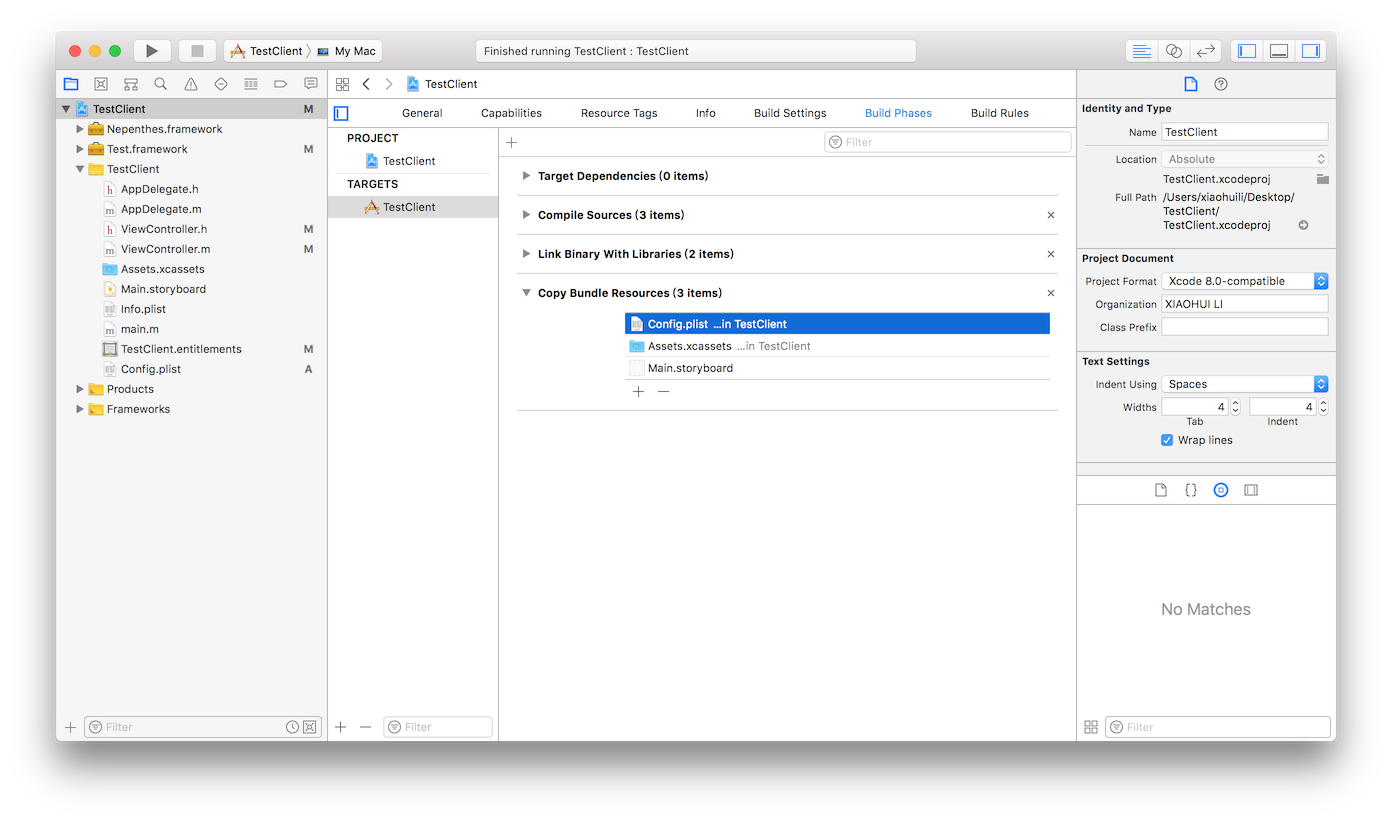Screen dimensions: 1392x821
Task: Add a new build phase with the plus icon
Action: [512, 142]
